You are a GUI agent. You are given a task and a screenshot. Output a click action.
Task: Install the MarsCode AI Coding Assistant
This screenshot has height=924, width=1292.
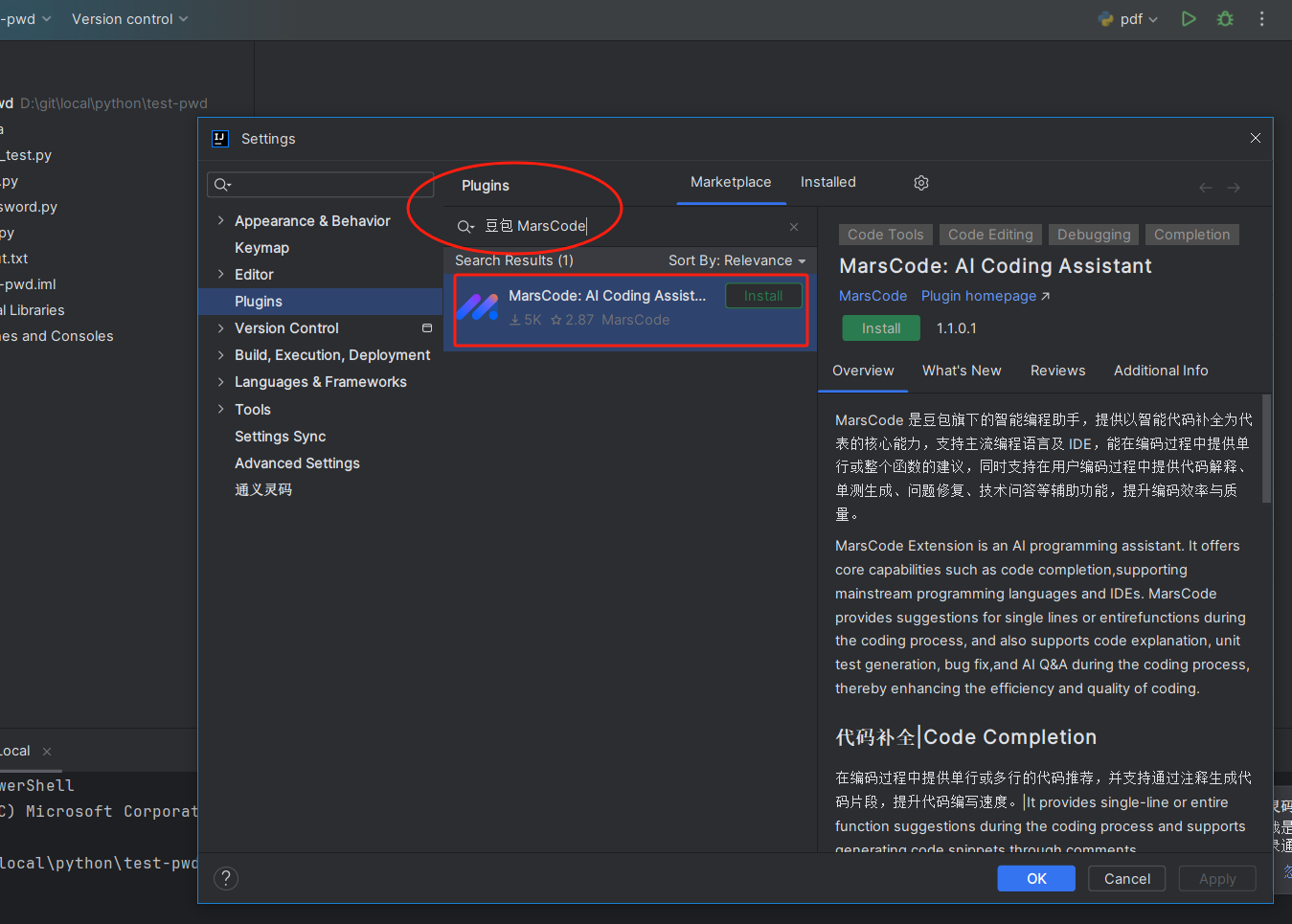pyautogui.click(x=880, y=327)
